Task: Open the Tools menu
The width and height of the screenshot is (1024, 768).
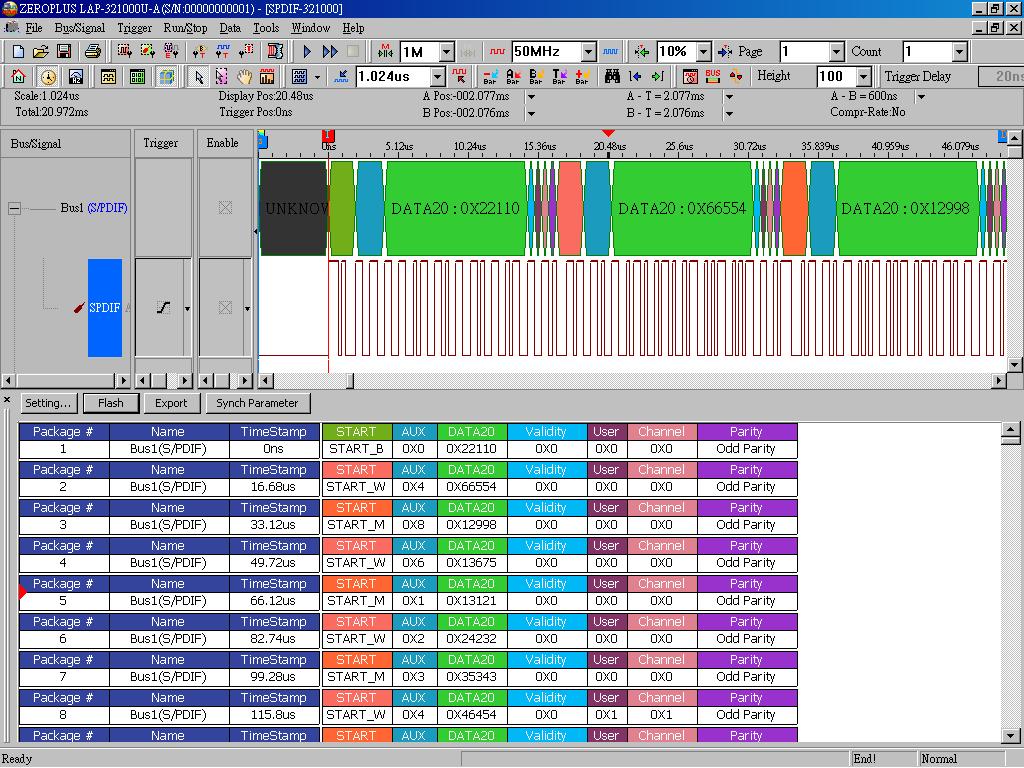Action: (x=265, y=27)
